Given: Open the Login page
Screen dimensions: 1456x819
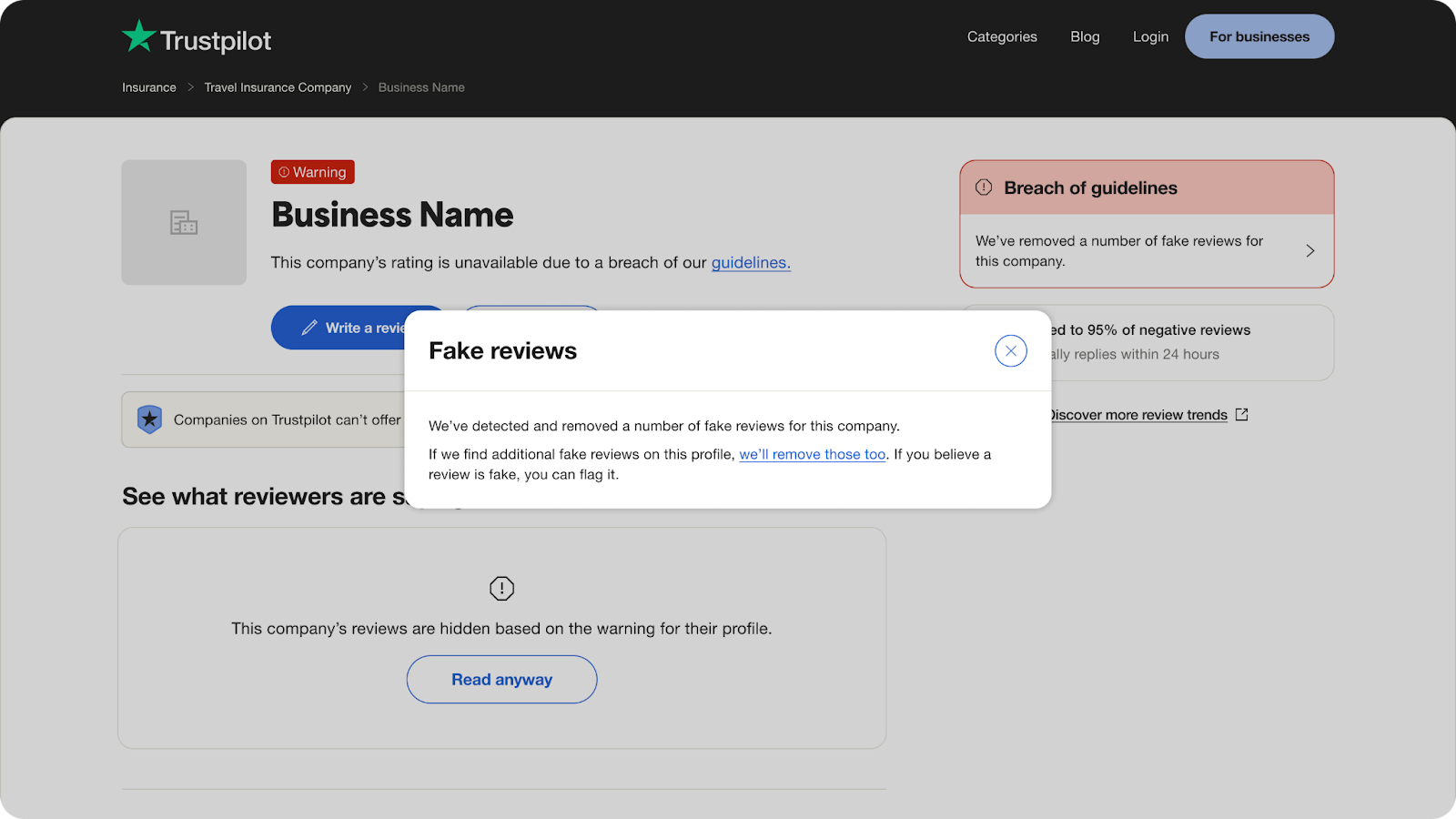Looking at the screenshot, I should (x=1150, y=36).
